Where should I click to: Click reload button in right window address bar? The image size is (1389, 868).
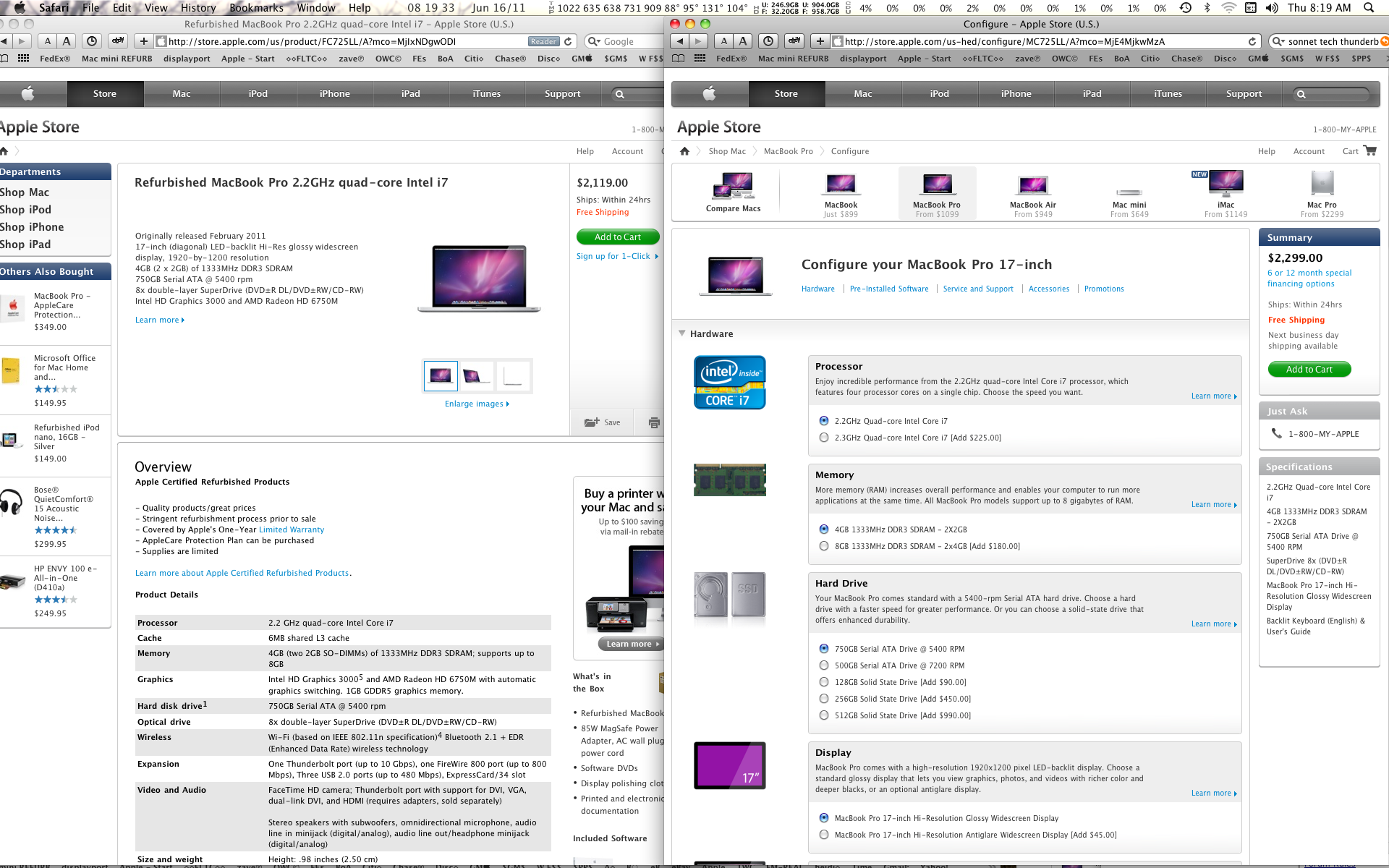[x=1252, y=41]
